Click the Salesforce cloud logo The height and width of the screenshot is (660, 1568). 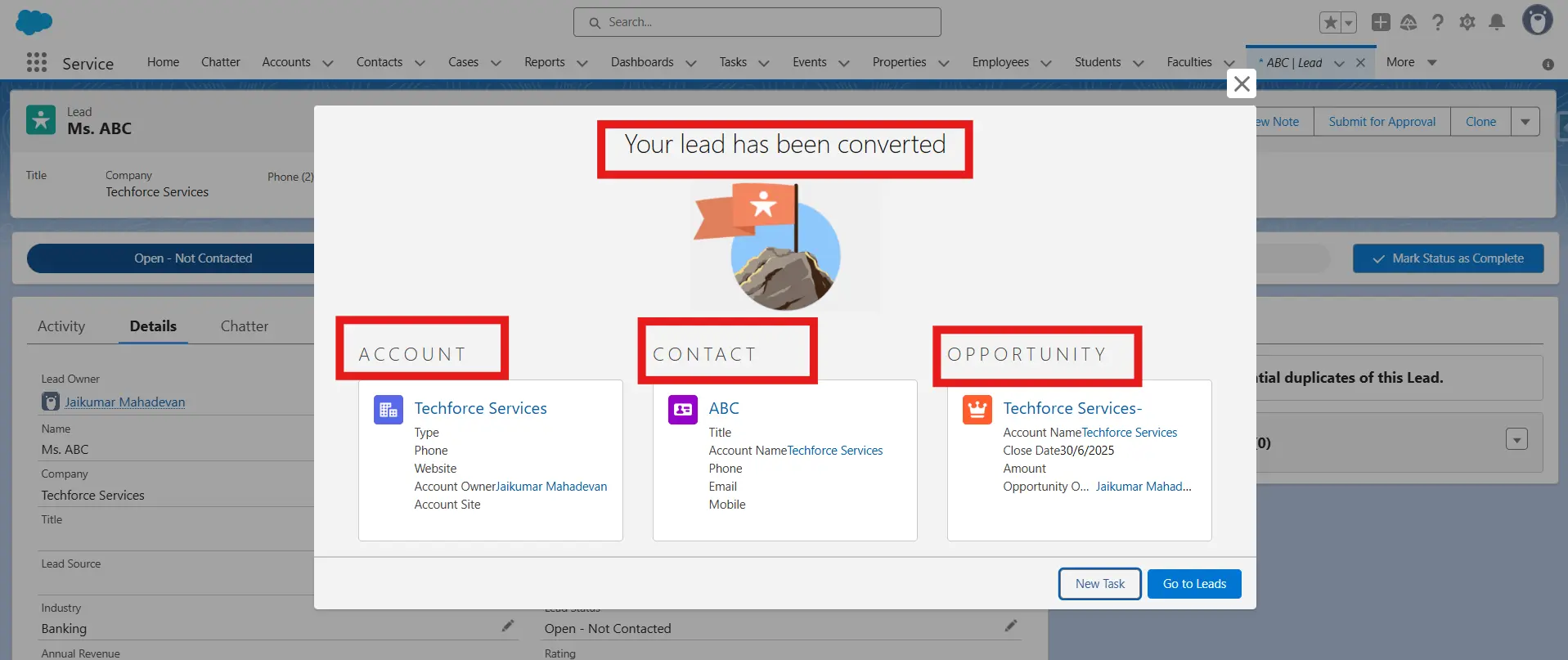click(x=34, y=22)
